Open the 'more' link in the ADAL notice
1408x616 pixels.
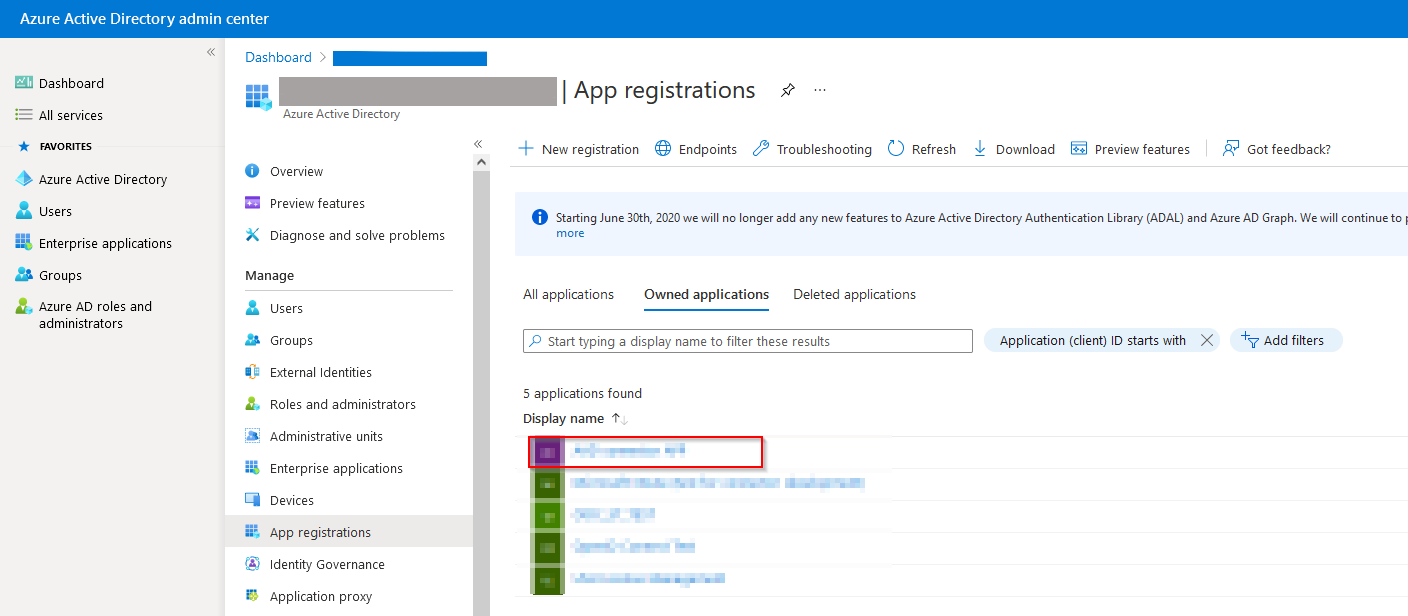(570, 232)
